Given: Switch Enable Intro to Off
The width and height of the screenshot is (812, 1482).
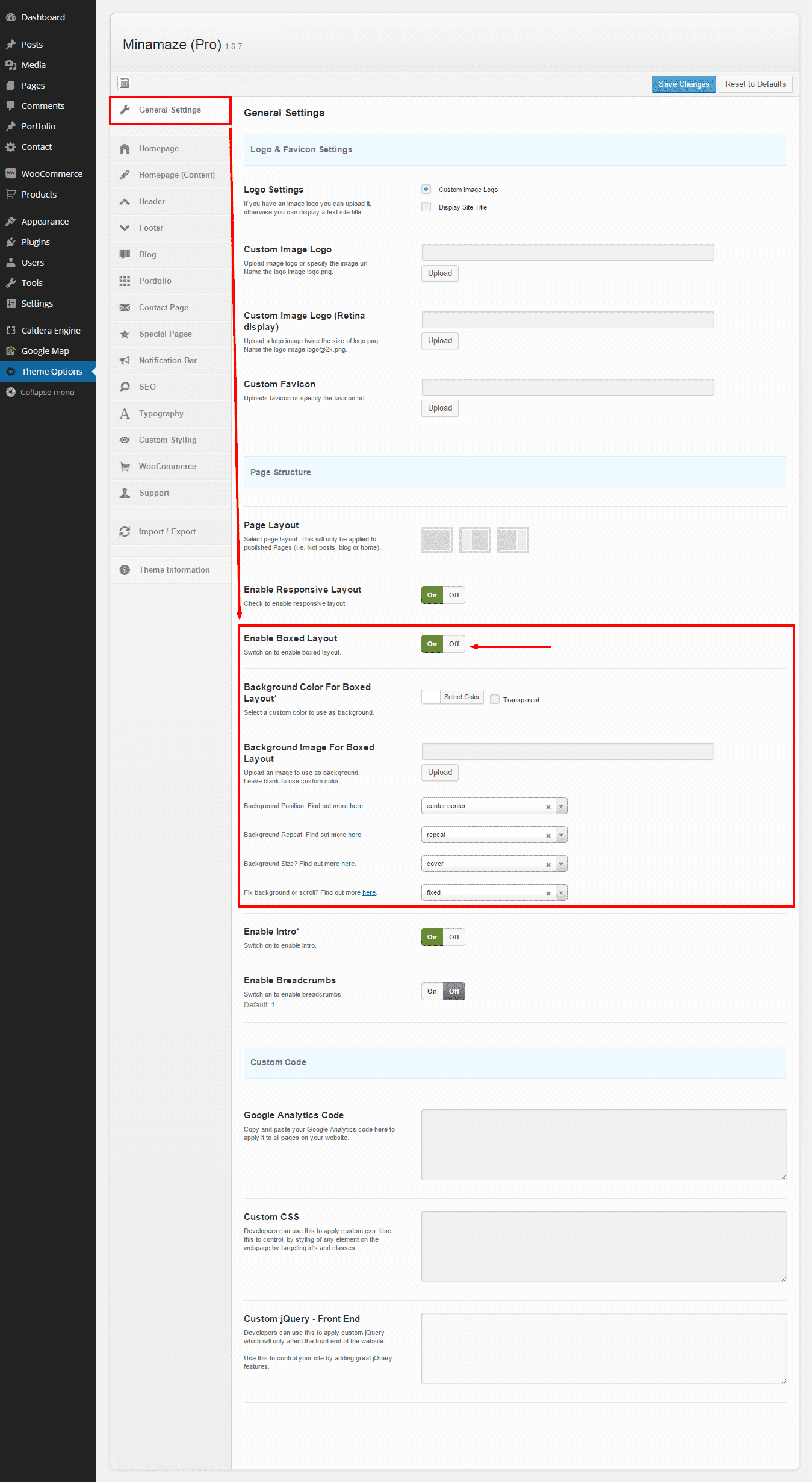Looking at the screenshot, I should point(454,937).
